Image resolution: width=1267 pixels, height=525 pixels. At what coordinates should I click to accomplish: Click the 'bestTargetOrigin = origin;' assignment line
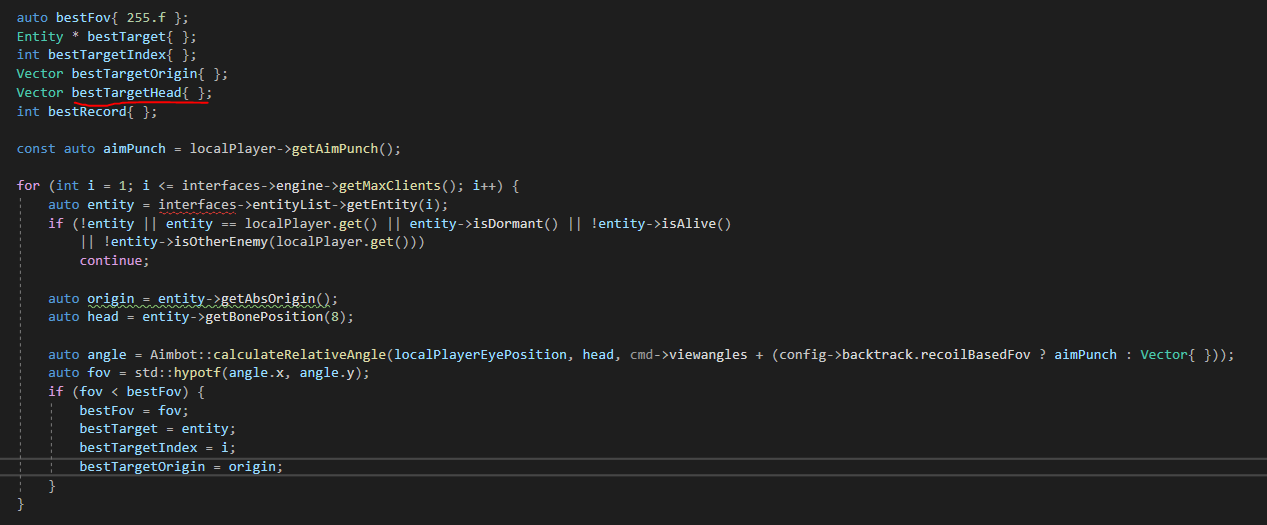click(181, 466)
